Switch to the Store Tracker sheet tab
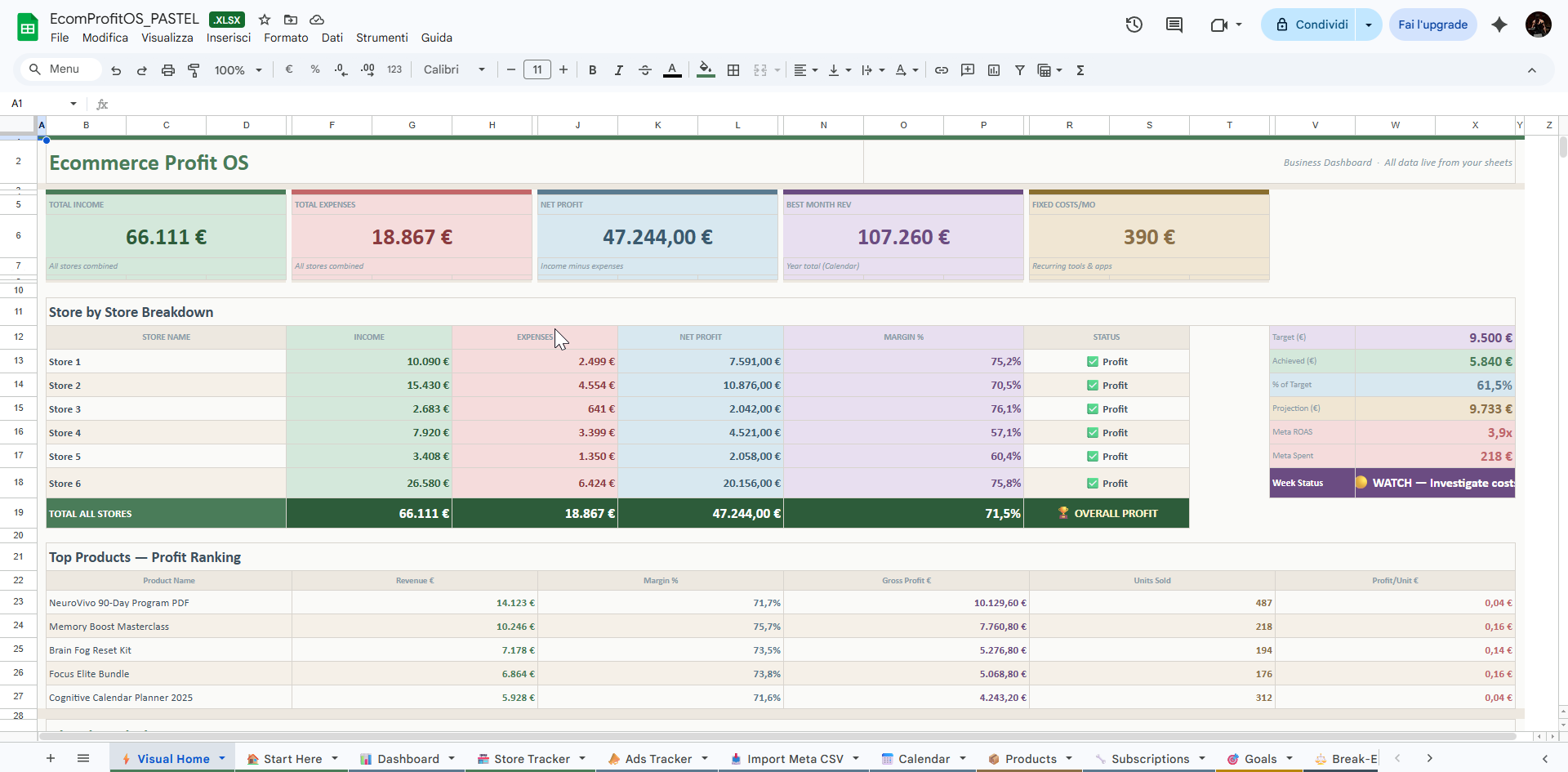1568x772 pixels. [531, 759]
